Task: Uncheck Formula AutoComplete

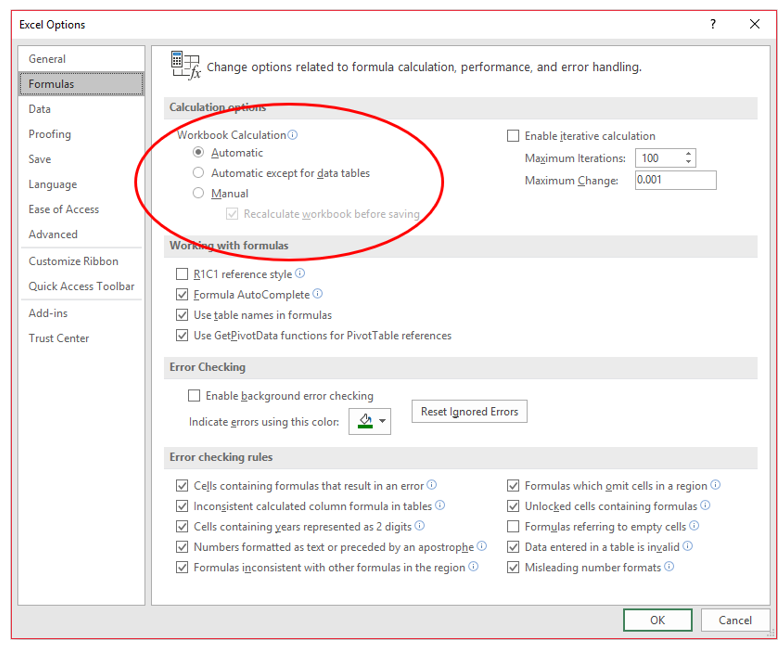Action: [x=182, y=295]
